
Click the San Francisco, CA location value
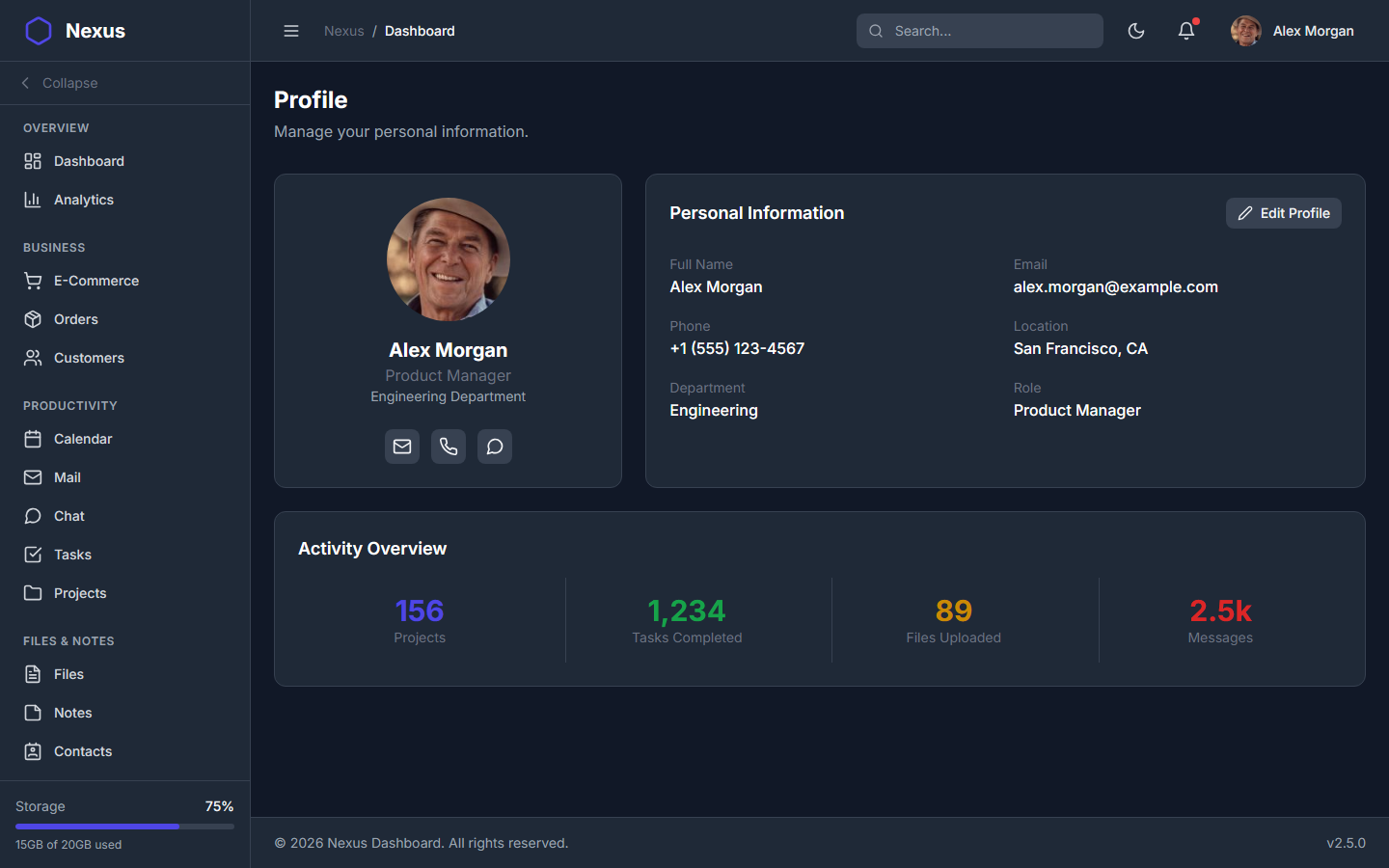tap(1080, 348)
